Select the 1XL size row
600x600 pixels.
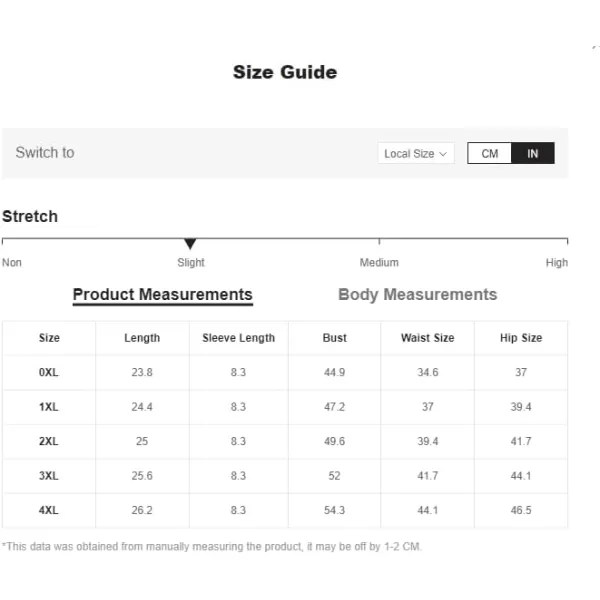point(285,407)
